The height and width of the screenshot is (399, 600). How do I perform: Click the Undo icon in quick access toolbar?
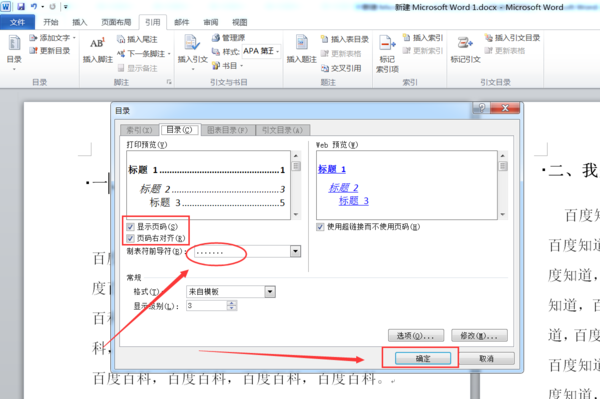(34, 7)
